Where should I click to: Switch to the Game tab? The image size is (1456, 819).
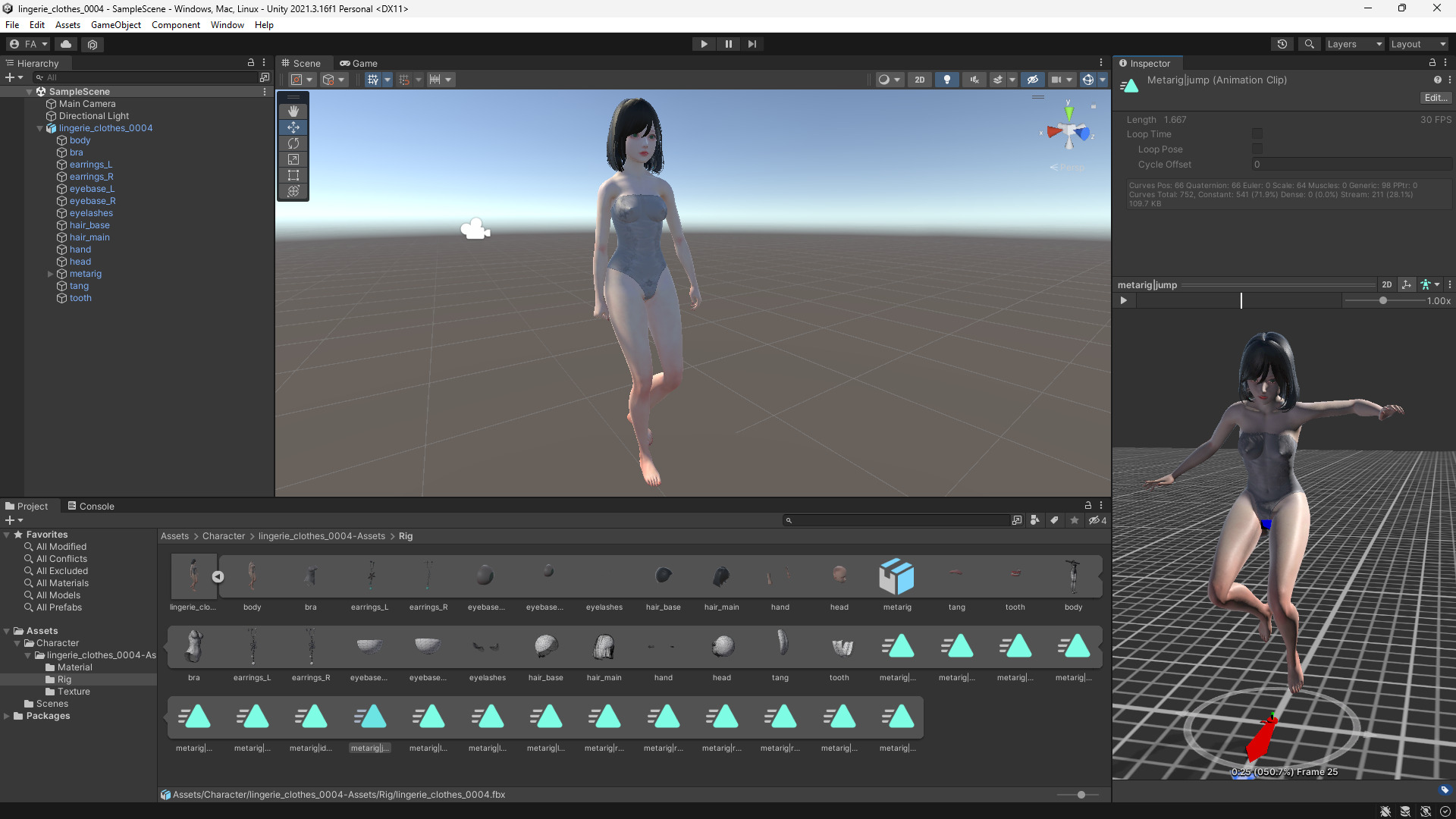point(358,64)
